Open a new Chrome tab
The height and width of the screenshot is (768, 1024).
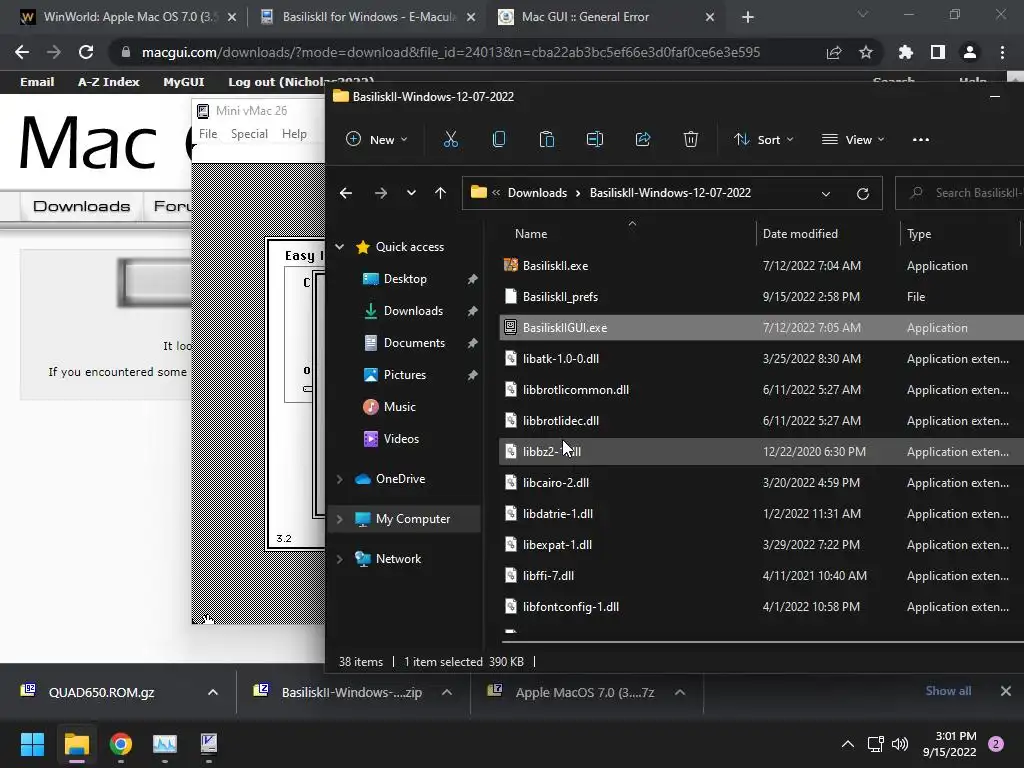pos(748,17)
